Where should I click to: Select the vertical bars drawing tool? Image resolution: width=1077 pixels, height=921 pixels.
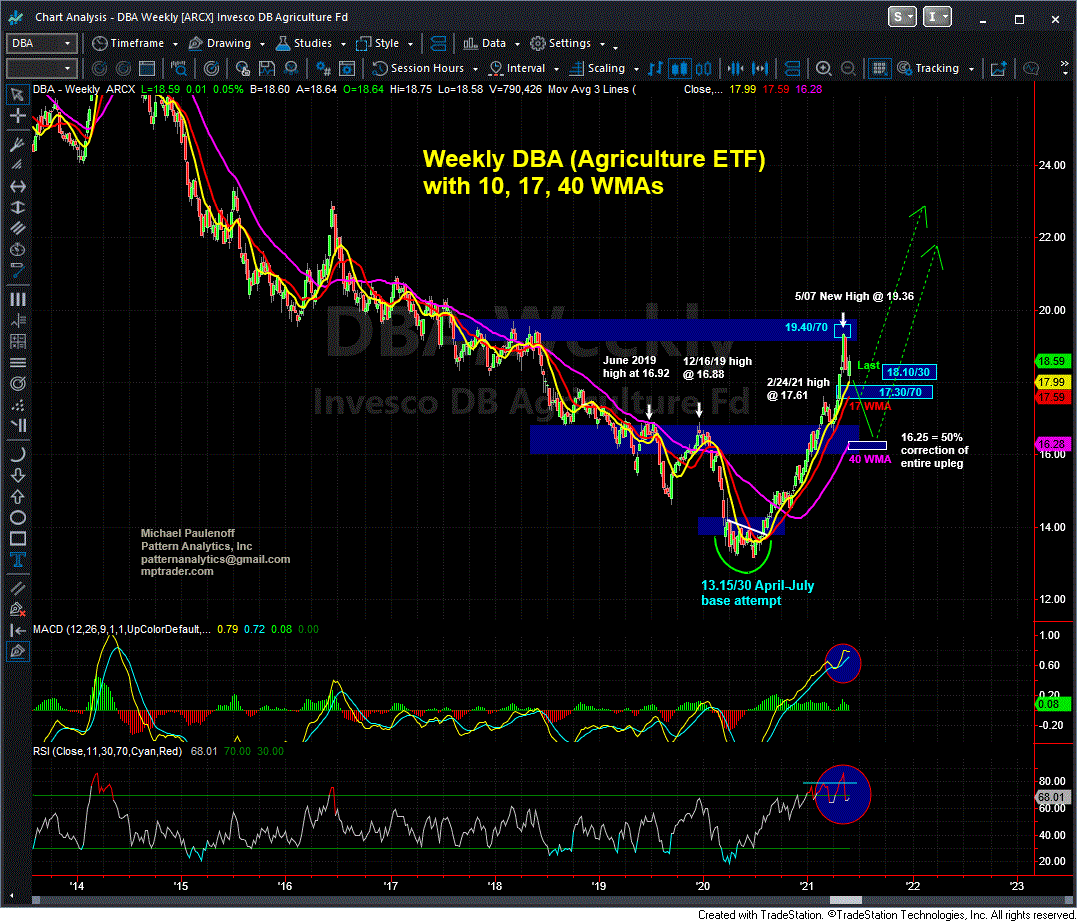pyautogui.click(x=18, y=299)
